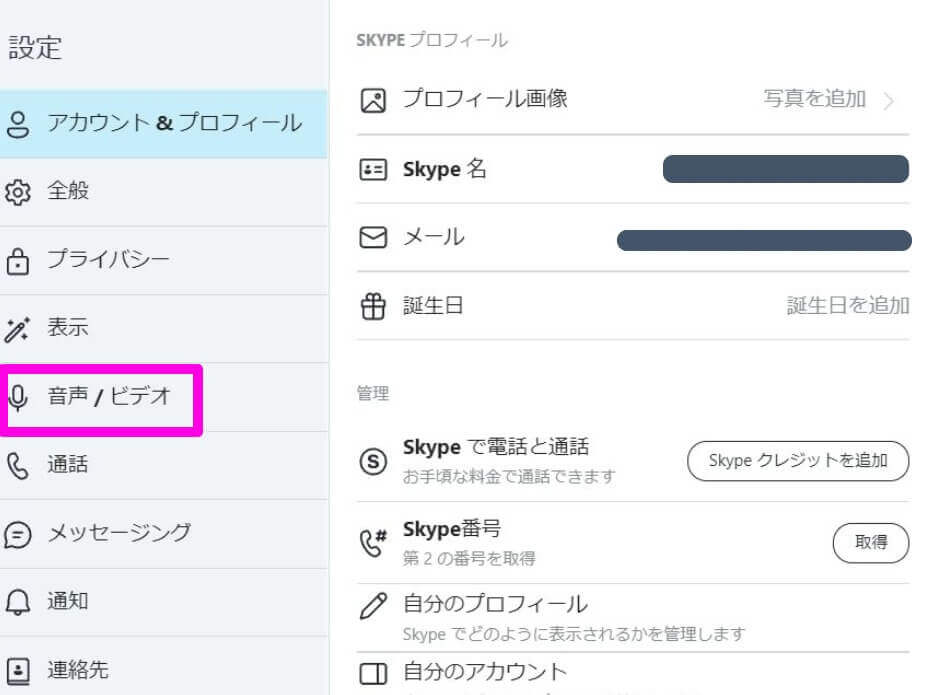Click the 写真を追加 link

coord(815,99)
